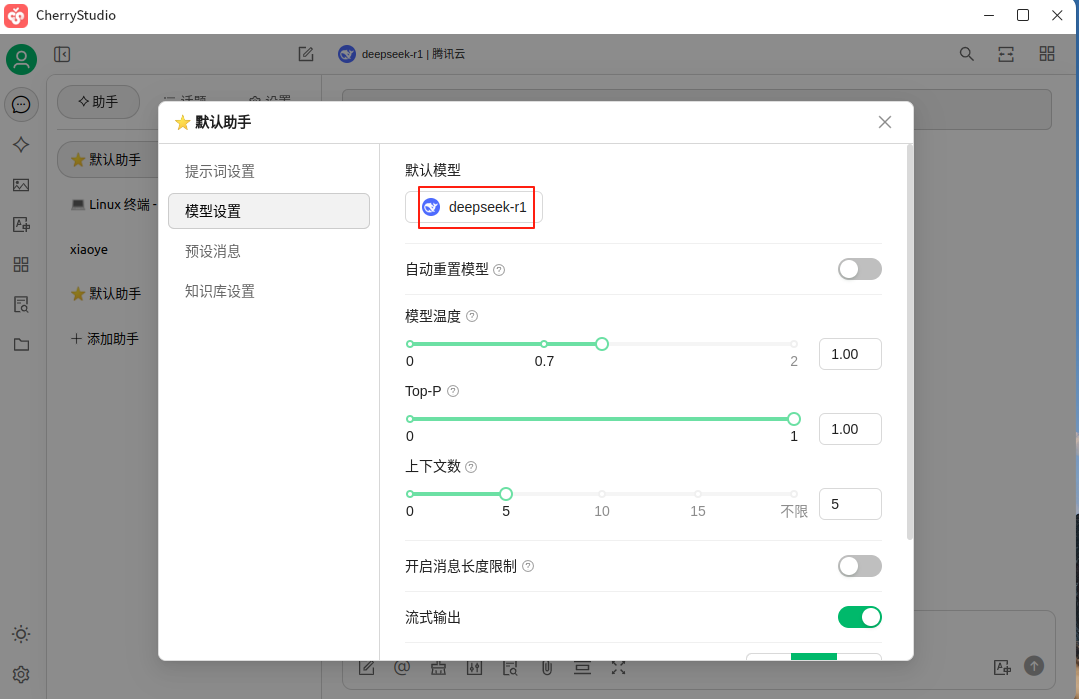Switch to the 提示词设置 tab
This screenshot has height=699, width=1079.
pyautogui.click(x=220, y=171)
